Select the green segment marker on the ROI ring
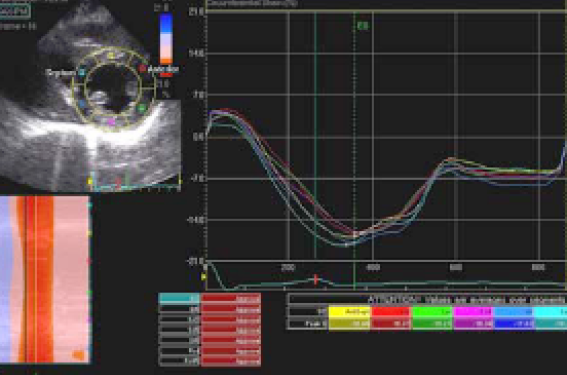Viewport: 567px width, 375px height. click(x=142, y=107)
